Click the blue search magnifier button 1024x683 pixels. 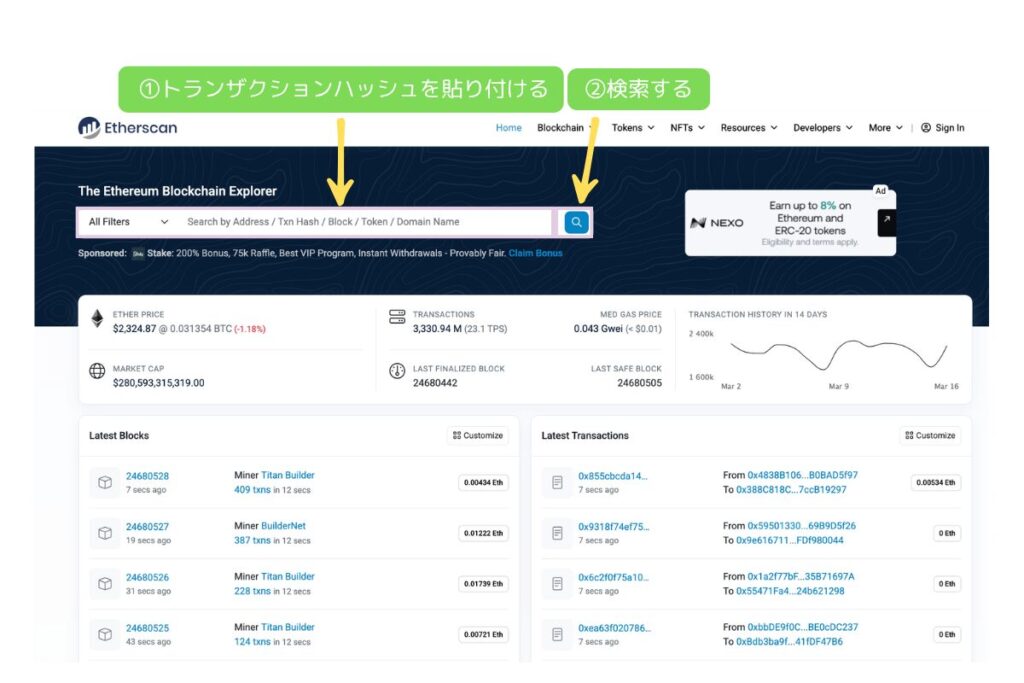[576, 222]
